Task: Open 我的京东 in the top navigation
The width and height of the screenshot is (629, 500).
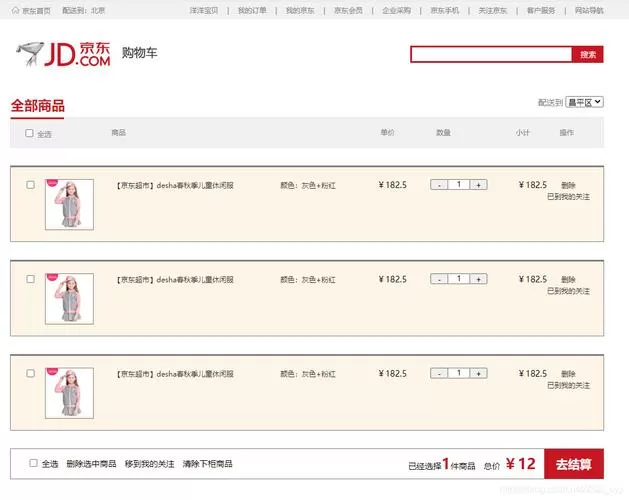Action: [x=300, y=10]
